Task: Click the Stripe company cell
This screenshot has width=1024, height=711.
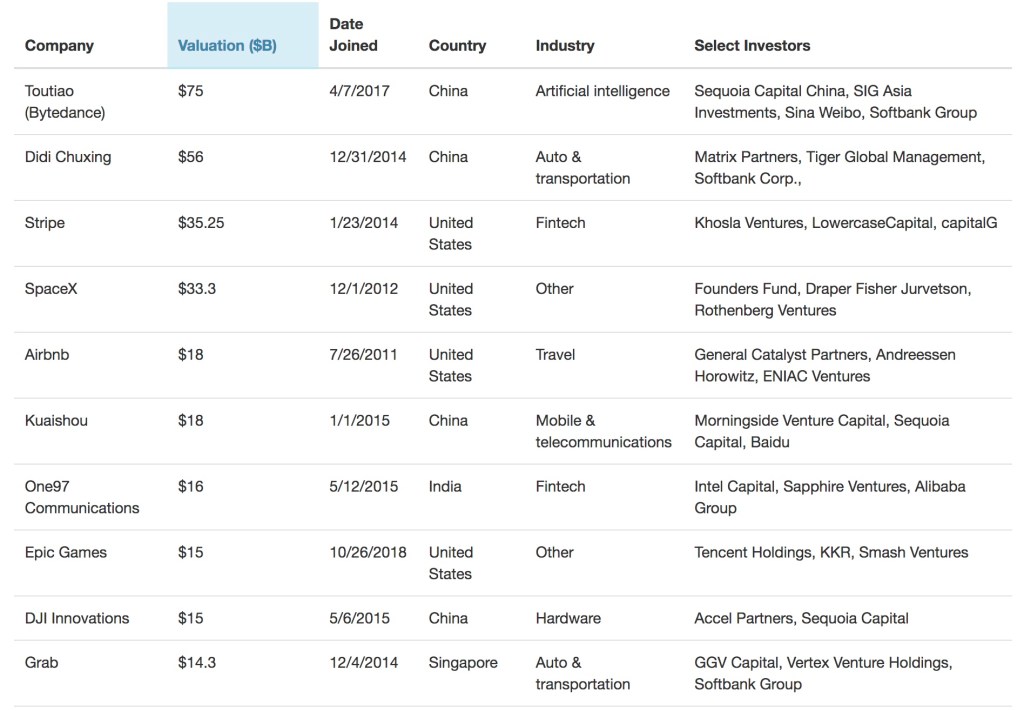Action: [x=45, y=223]
